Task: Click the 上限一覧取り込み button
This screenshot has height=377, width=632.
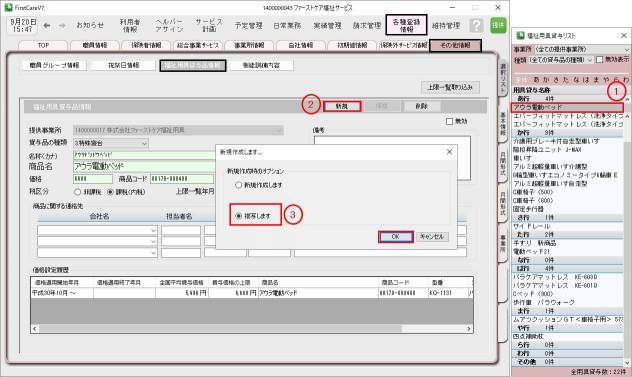Action: (450, 87)
